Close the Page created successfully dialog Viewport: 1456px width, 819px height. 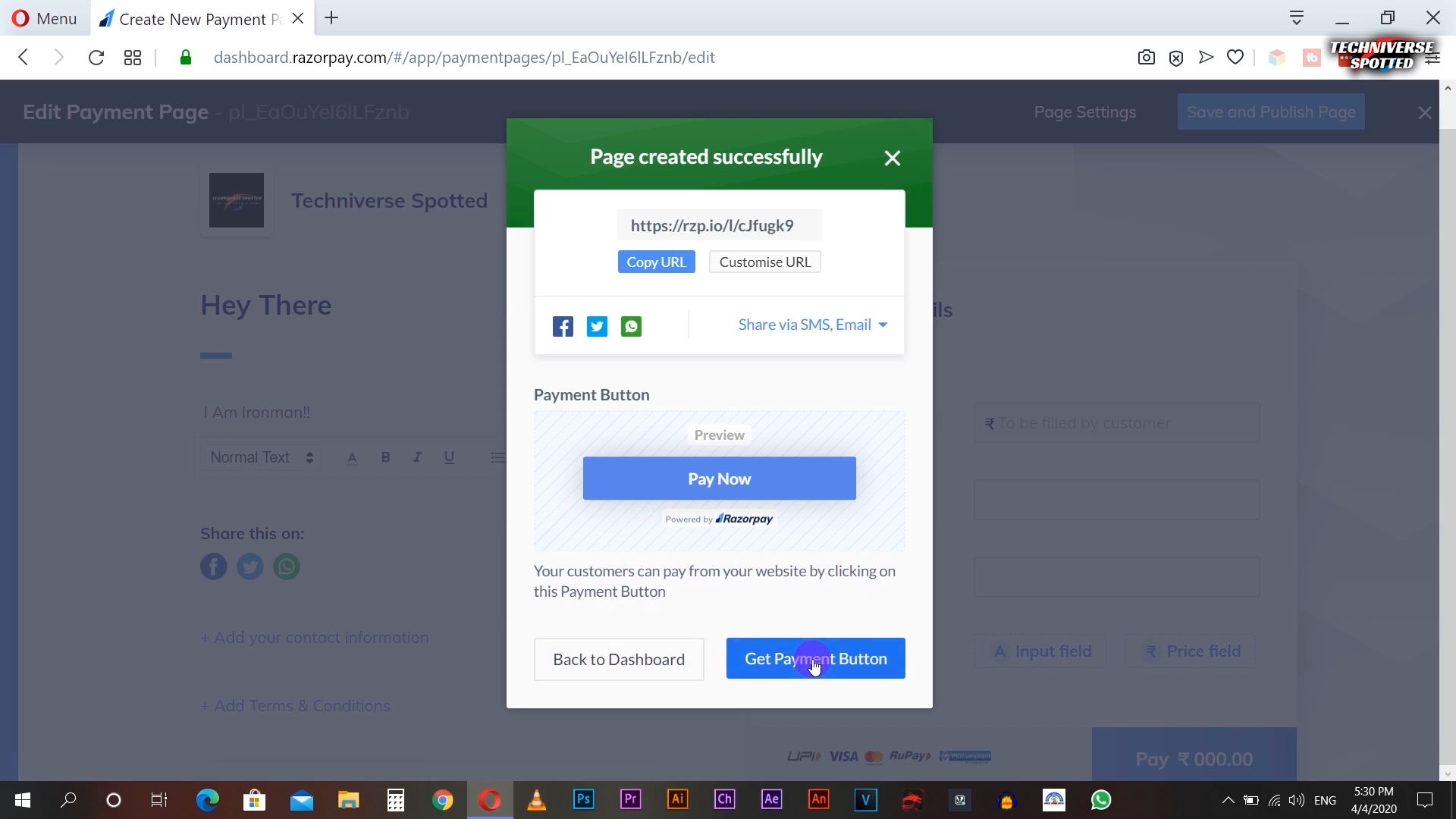(893, 158)
